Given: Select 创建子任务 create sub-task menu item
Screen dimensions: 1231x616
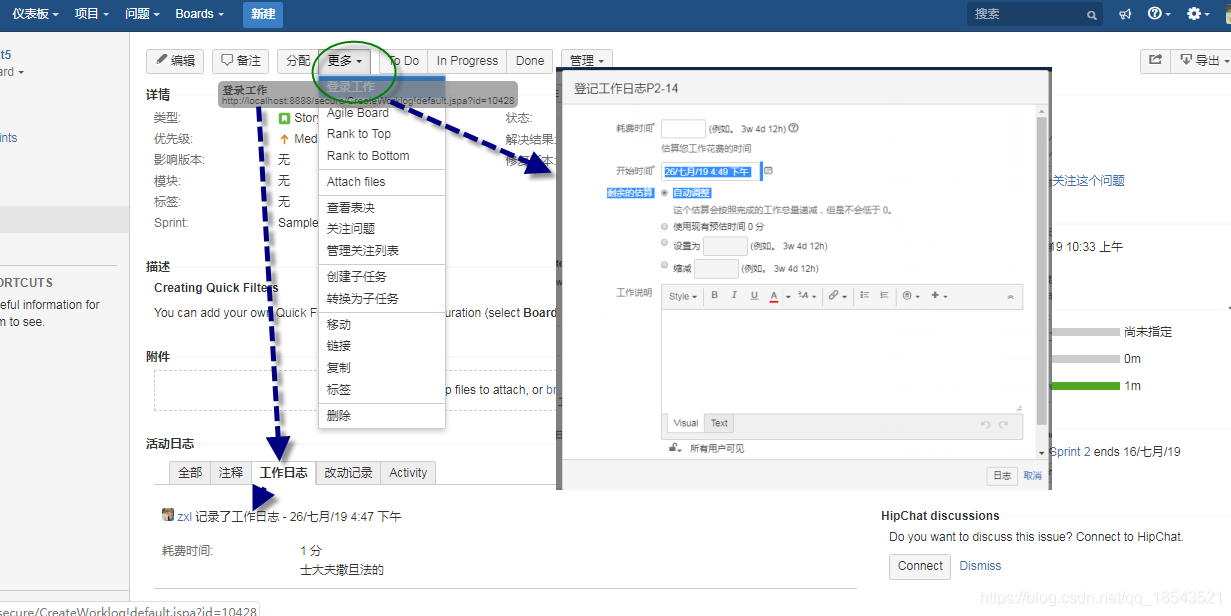Looking at the screenshot, I should [x=381, y=277].
